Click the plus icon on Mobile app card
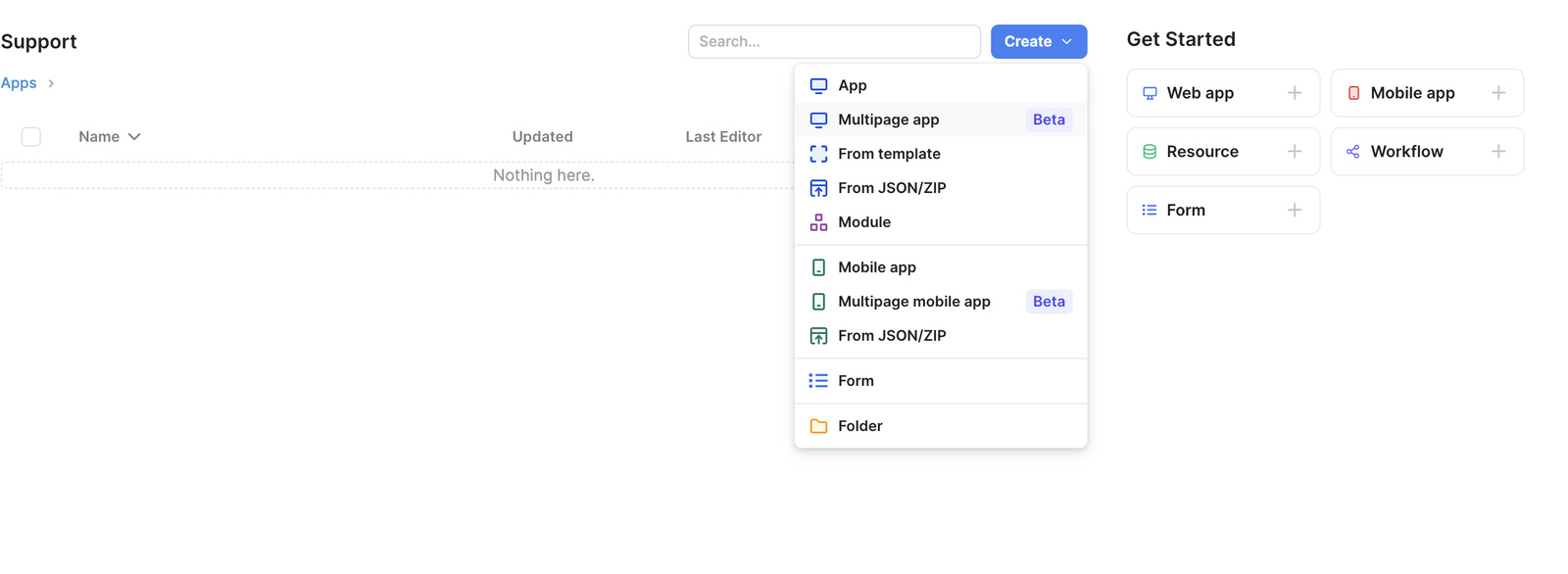Screen dimensions: 1568x574 [1497, 93]
